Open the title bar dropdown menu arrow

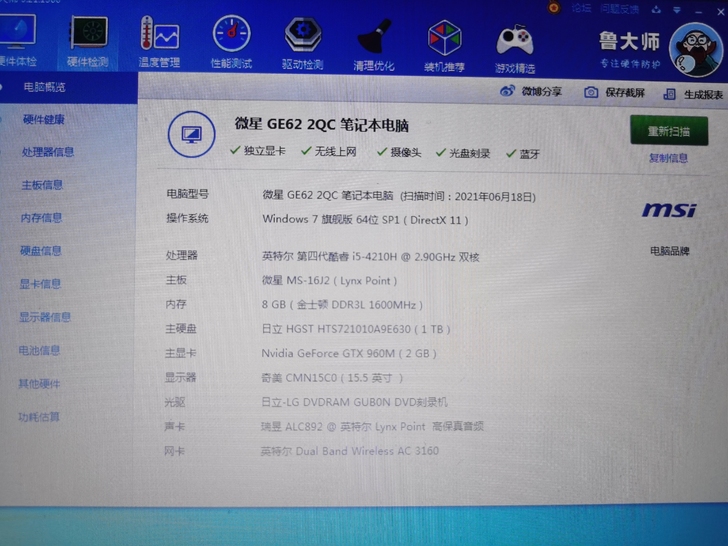(677, 10)
